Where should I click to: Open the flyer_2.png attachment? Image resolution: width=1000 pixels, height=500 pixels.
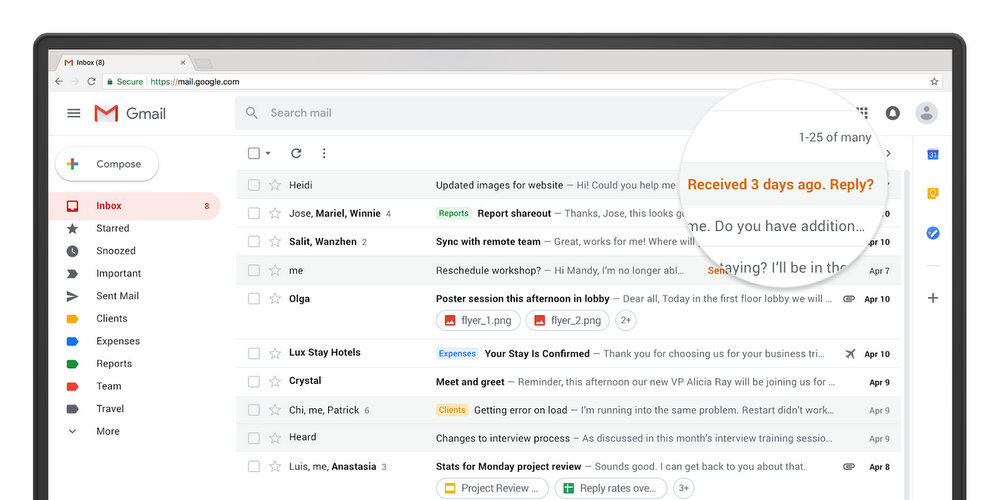click(568, 320)
